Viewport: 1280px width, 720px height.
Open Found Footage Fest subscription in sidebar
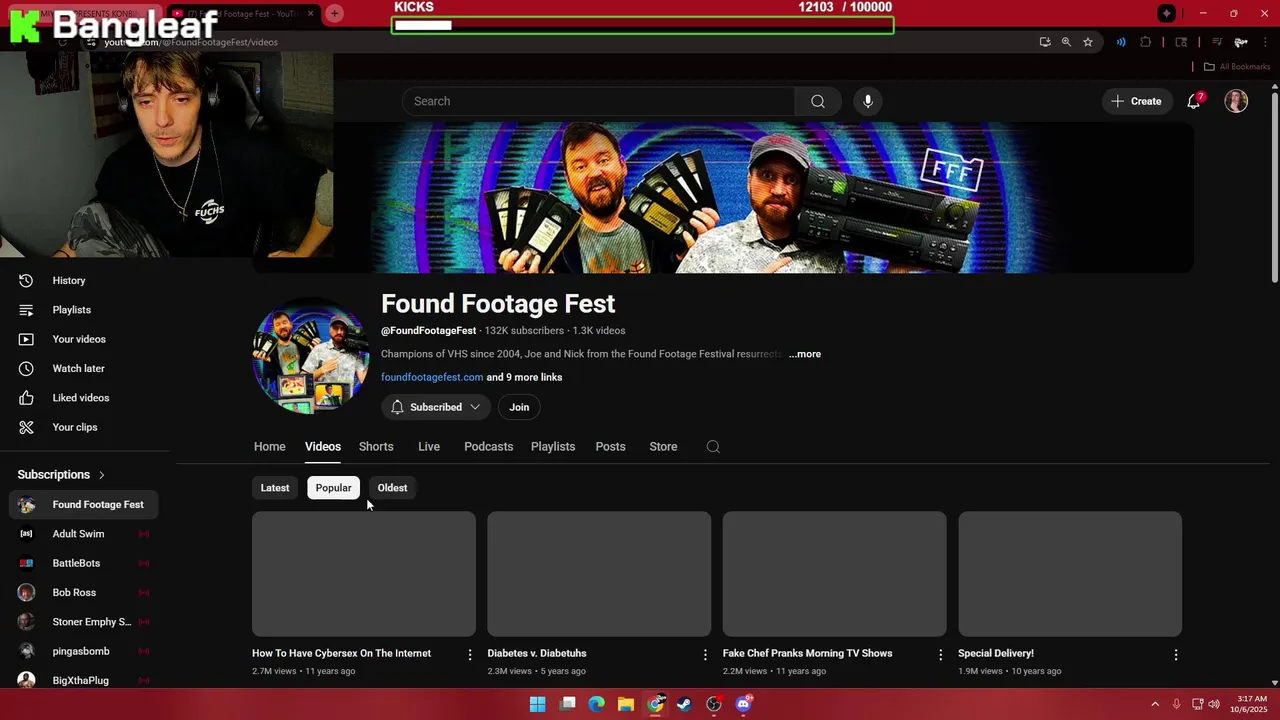tap(84, 505)
